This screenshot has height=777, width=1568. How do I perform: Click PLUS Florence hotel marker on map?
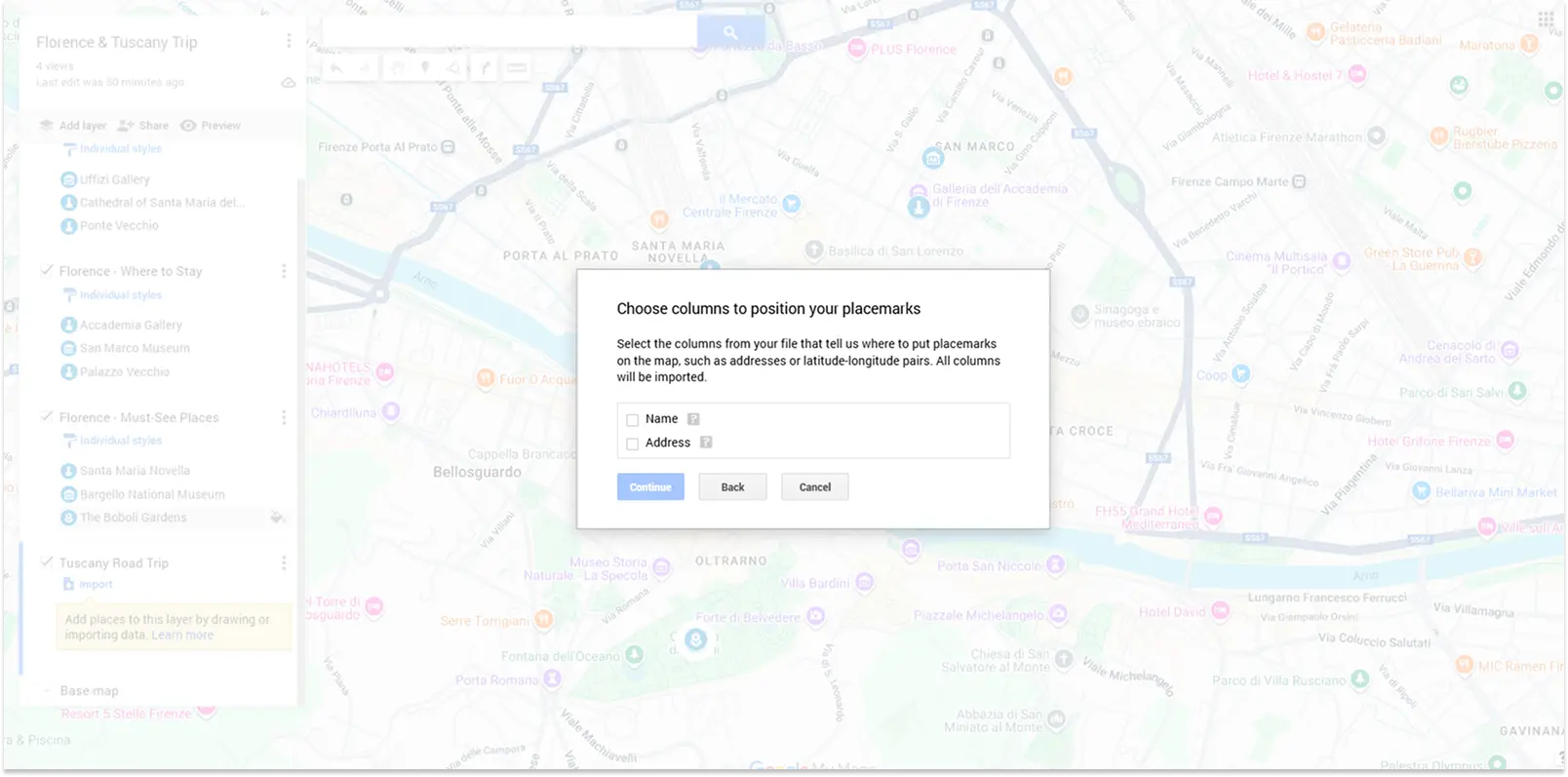click(857, 49)
